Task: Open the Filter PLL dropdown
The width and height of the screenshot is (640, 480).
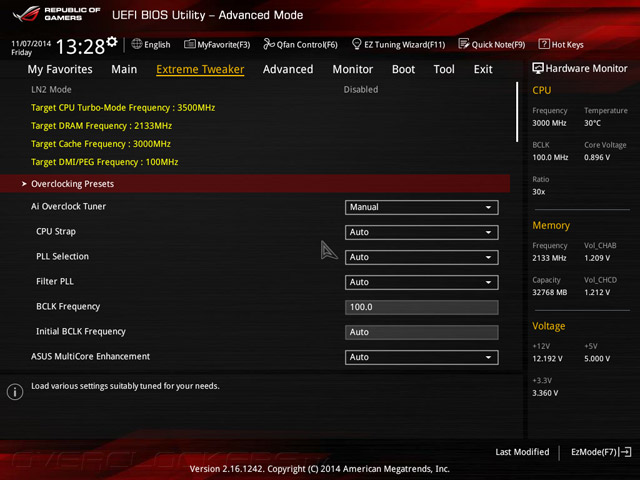Action: coord(422,282)
